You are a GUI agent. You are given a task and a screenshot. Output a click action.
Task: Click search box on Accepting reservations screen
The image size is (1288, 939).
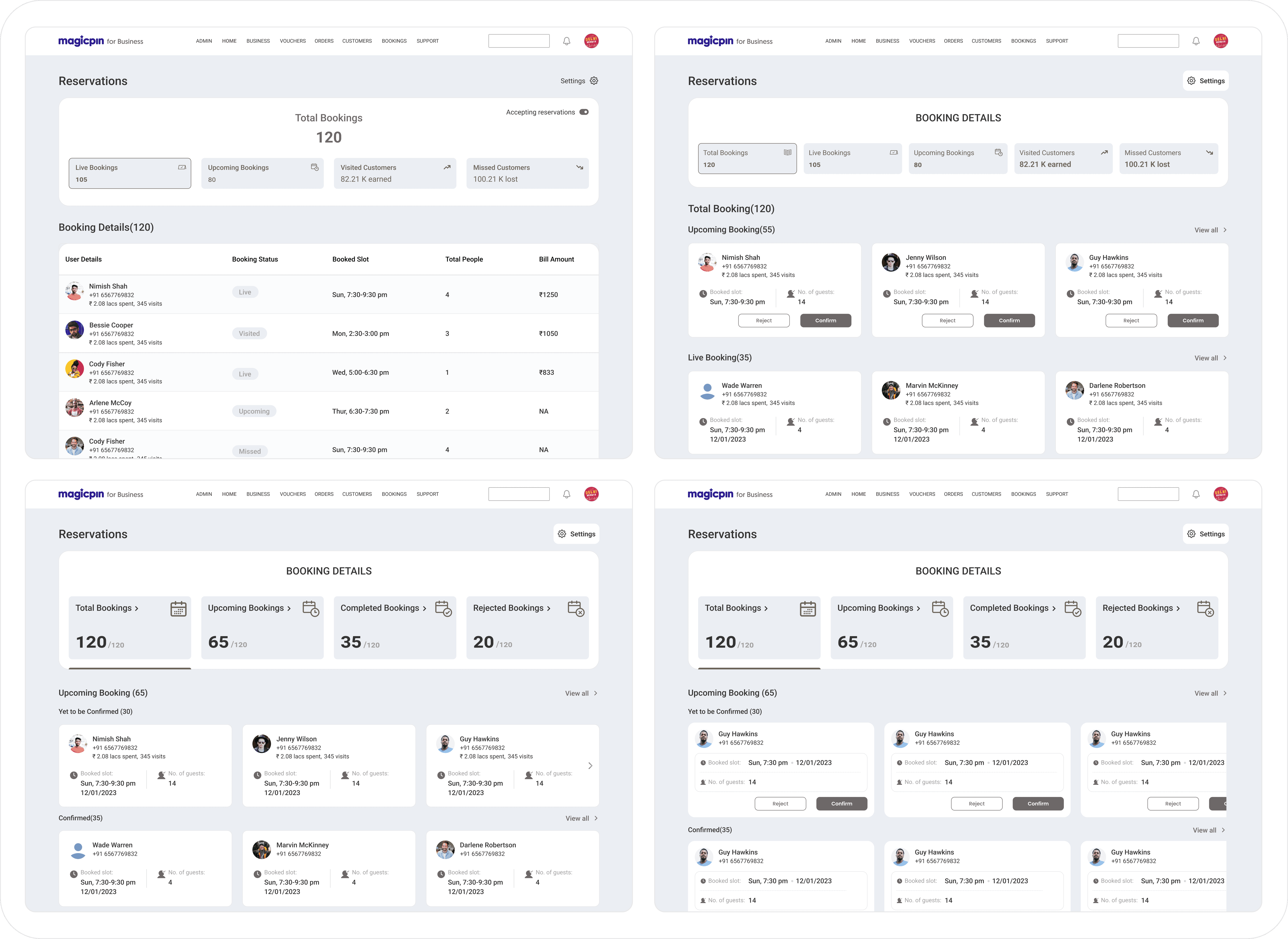(519, 41)
